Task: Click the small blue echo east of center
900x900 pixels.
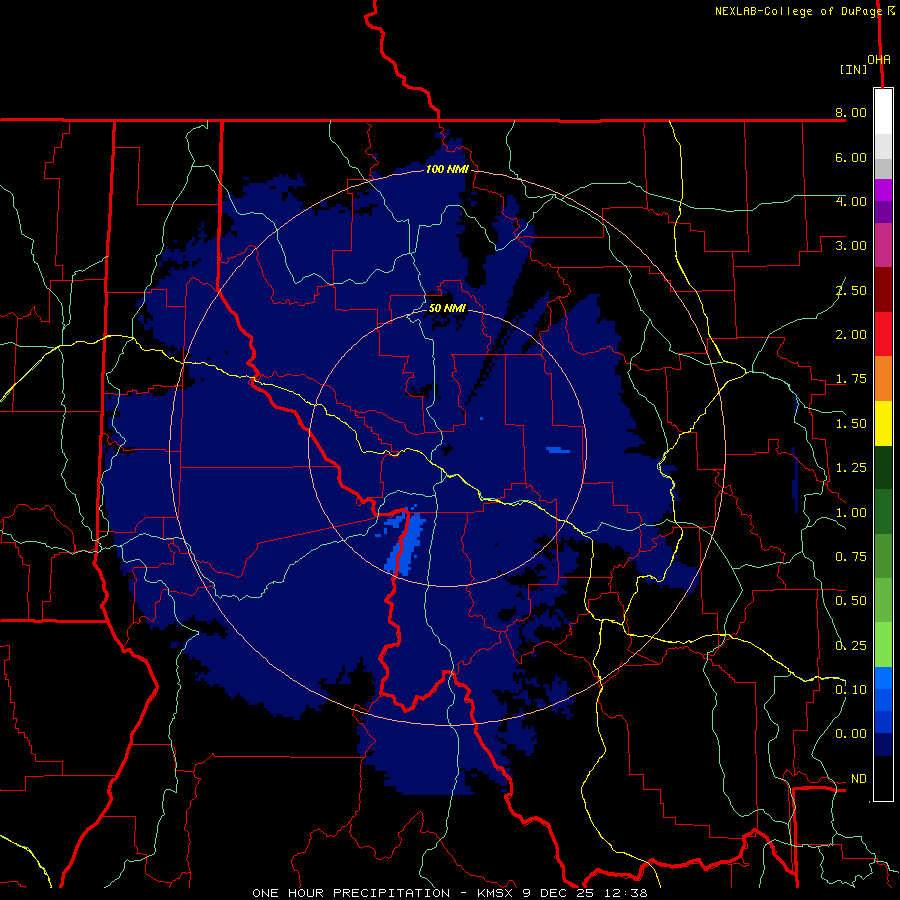Action: (x=558, y=450)
